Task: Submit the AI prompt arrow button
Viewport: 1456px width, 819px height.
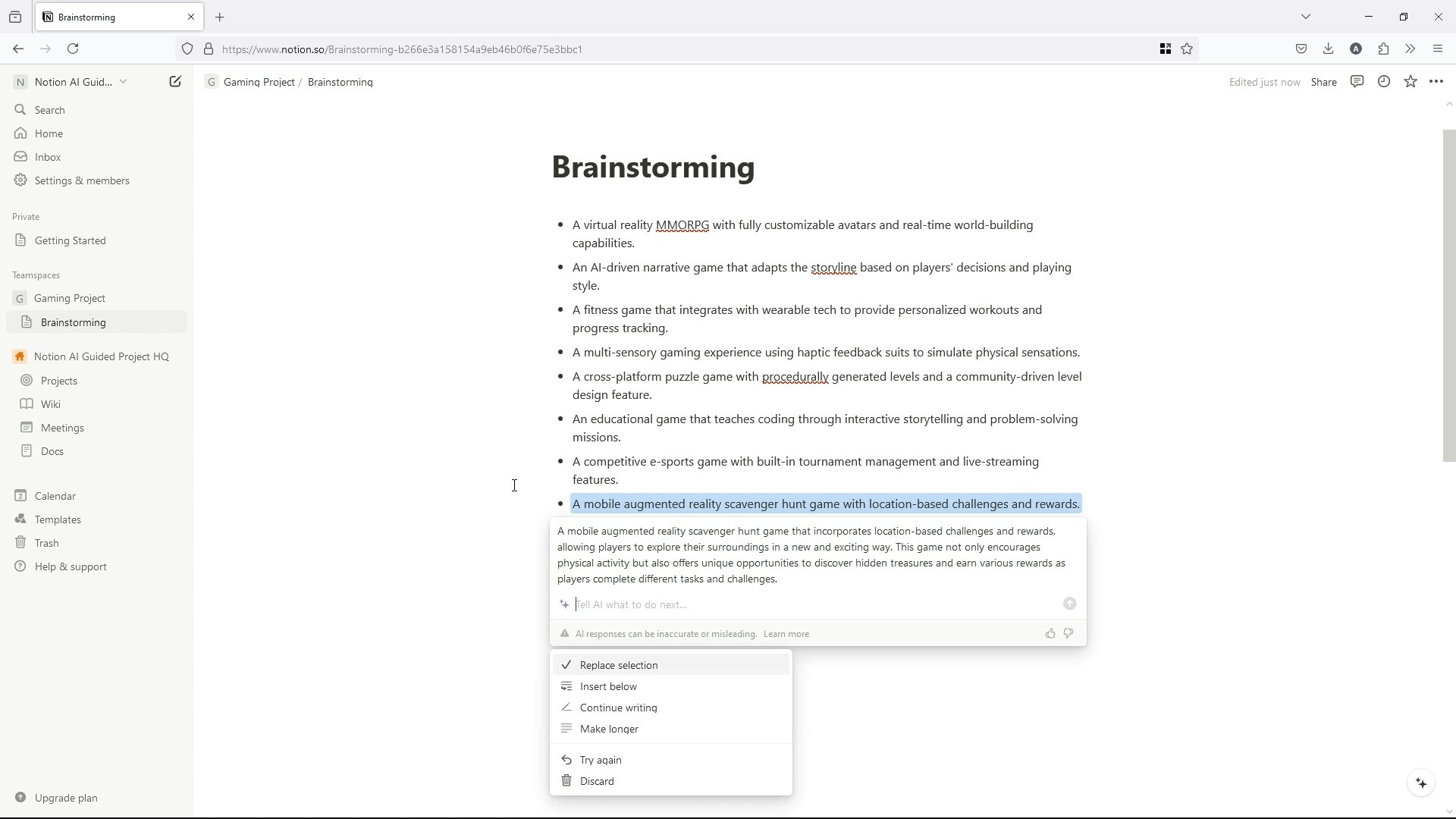Action: point(1069,604)
